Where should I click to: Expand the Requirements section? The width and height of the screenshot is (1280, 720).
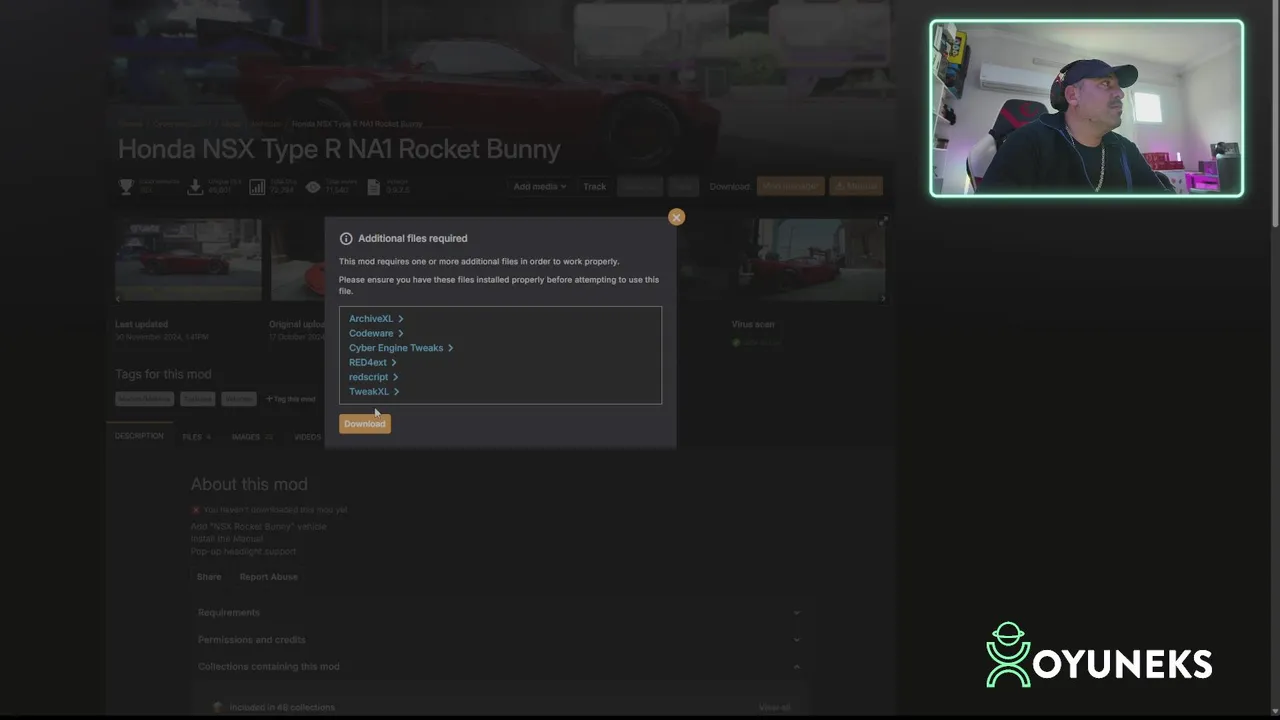[498, 612]
